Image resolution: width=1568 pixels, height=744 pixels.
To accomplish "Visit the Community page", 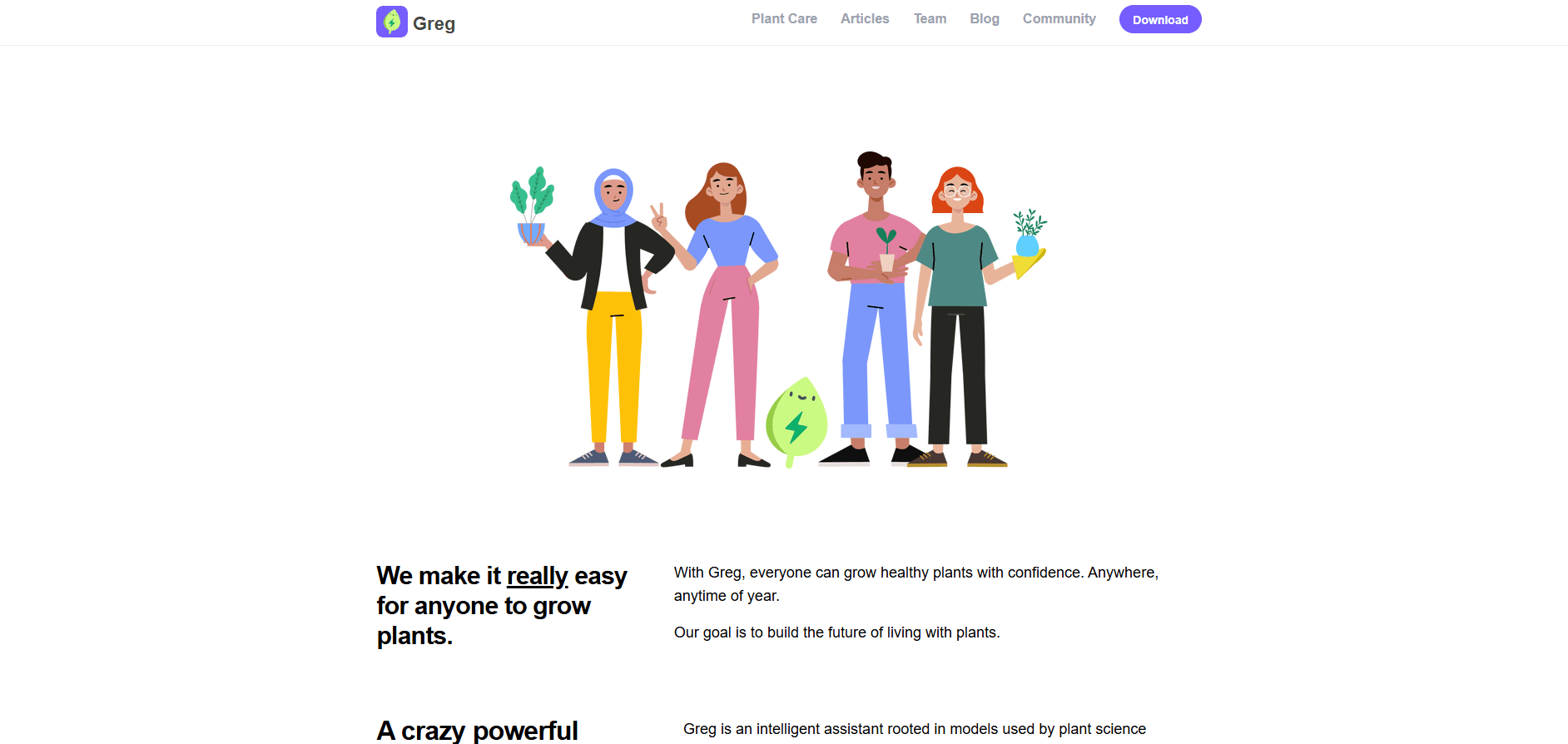I will (1059, 18).
